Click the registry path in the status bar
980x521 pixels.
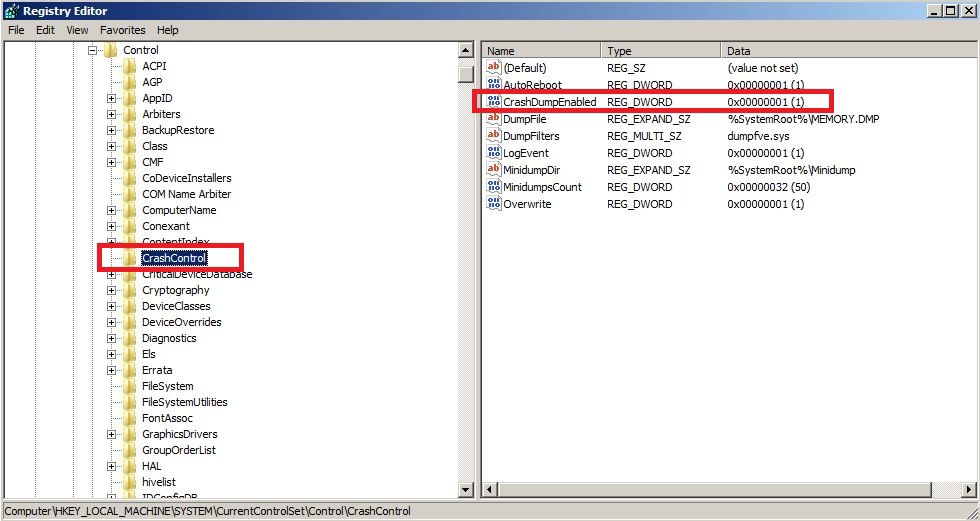208,511
